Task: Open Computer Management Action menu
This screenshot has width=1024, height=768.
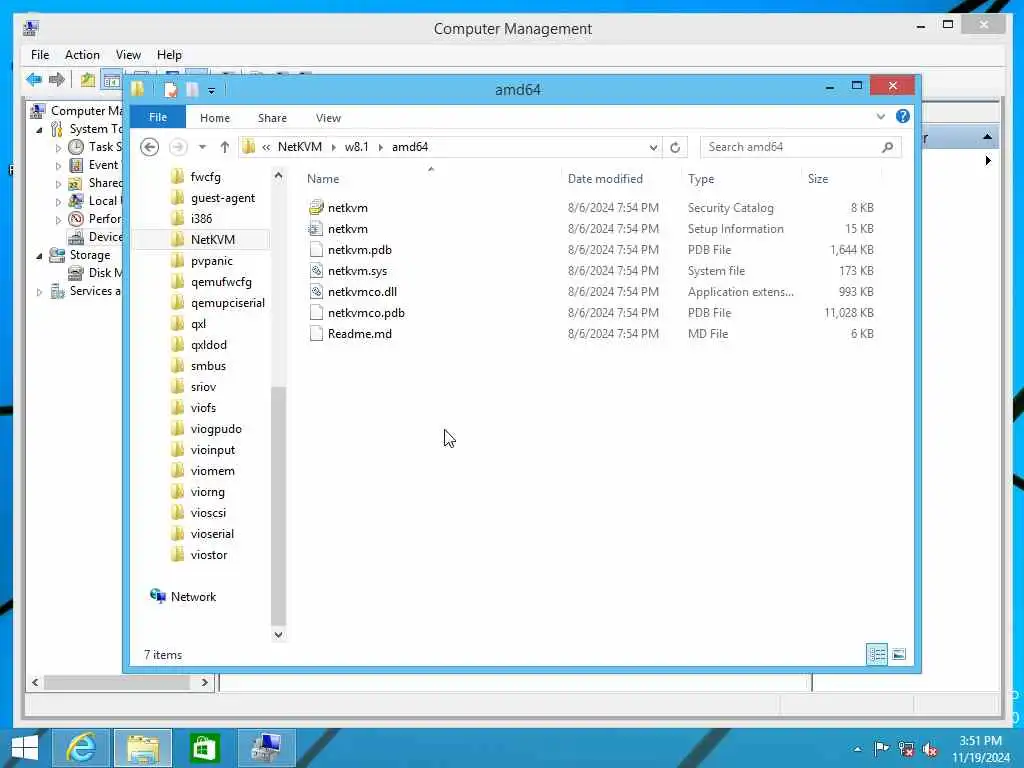Action: (82, 55)
